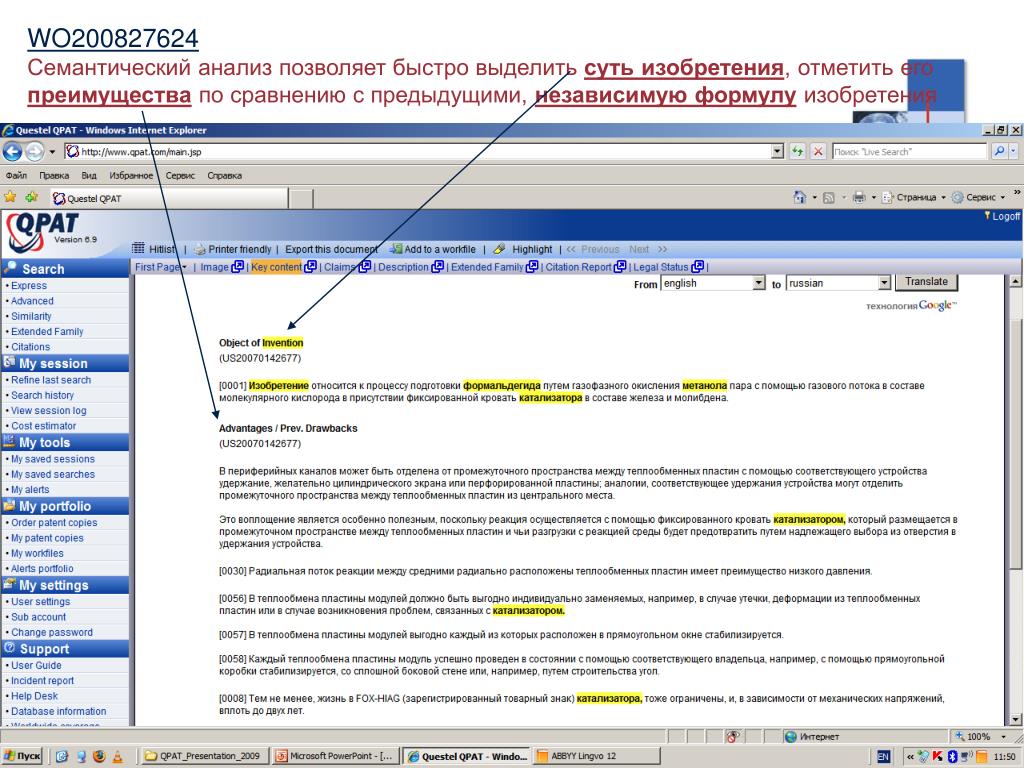1024x768 pixels.
Task: Click the content scrollbar down arrow
Action: click(1016, 718)
